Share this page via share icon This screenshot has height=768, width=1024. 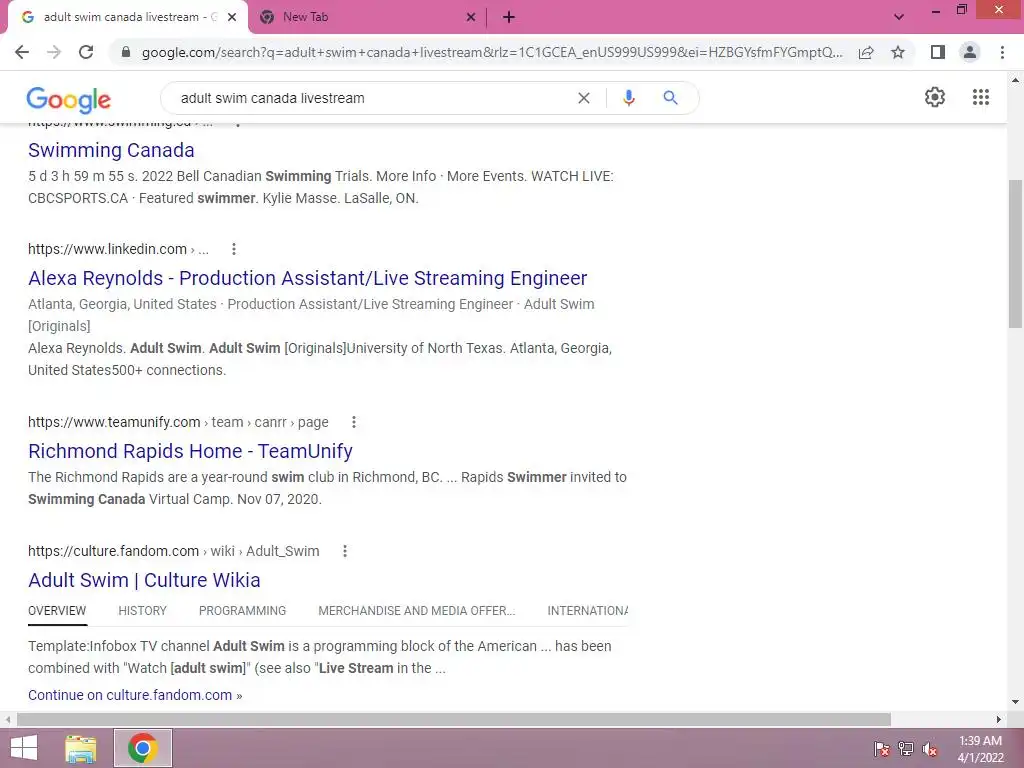866,52
